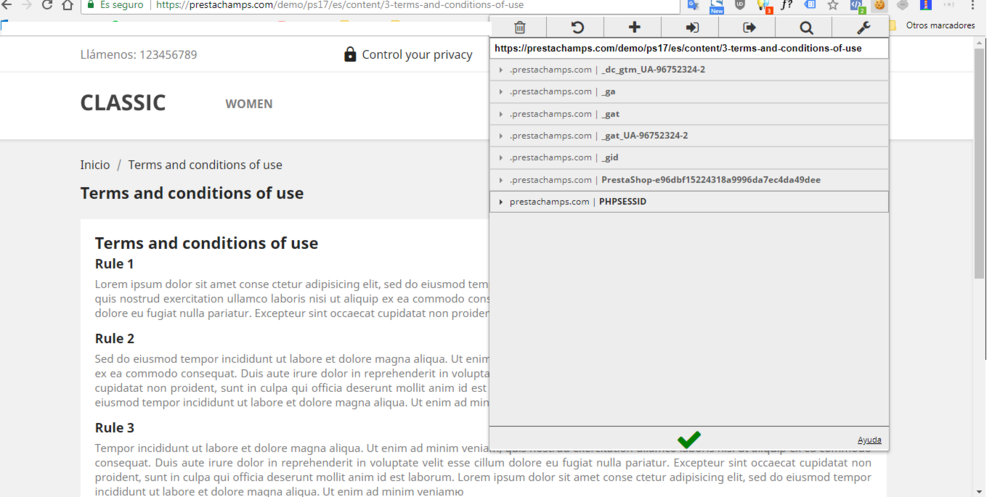Click the blue tag extension icon
1000x497 pixels.
(x=810, y=5)
